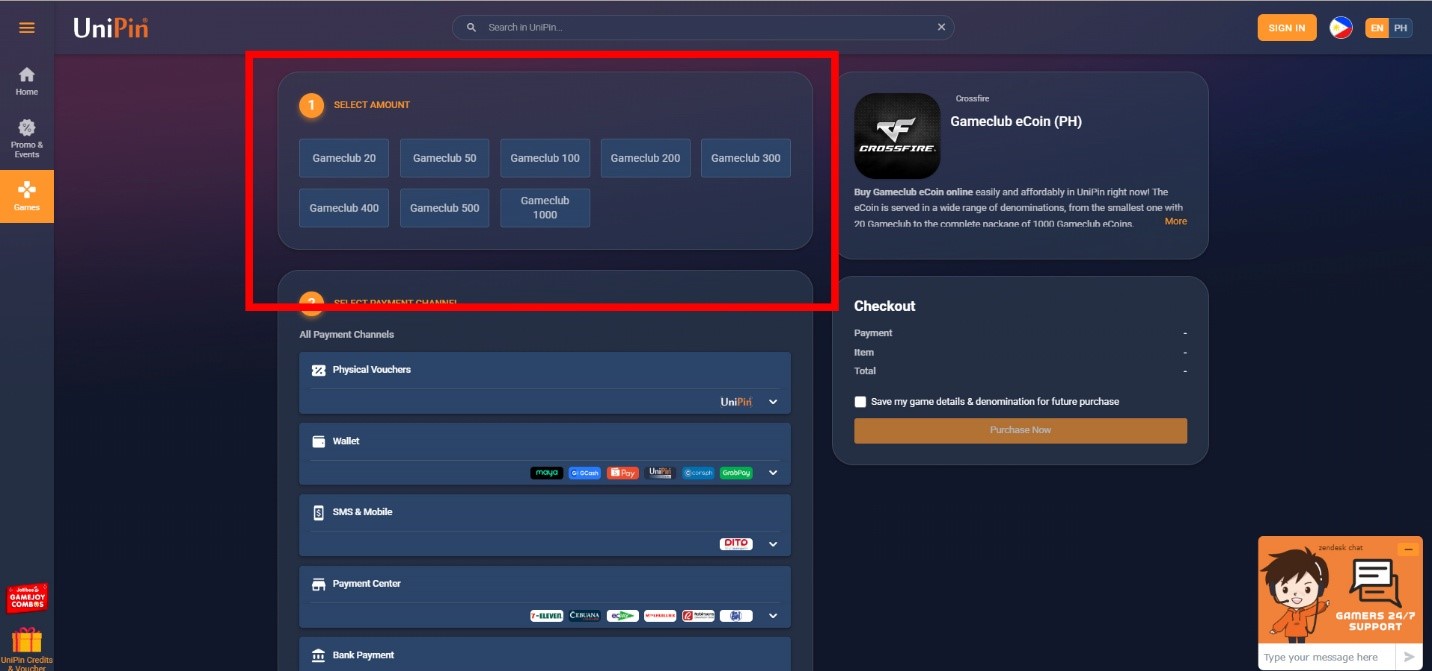Enable save game details for future purchase

860,401
